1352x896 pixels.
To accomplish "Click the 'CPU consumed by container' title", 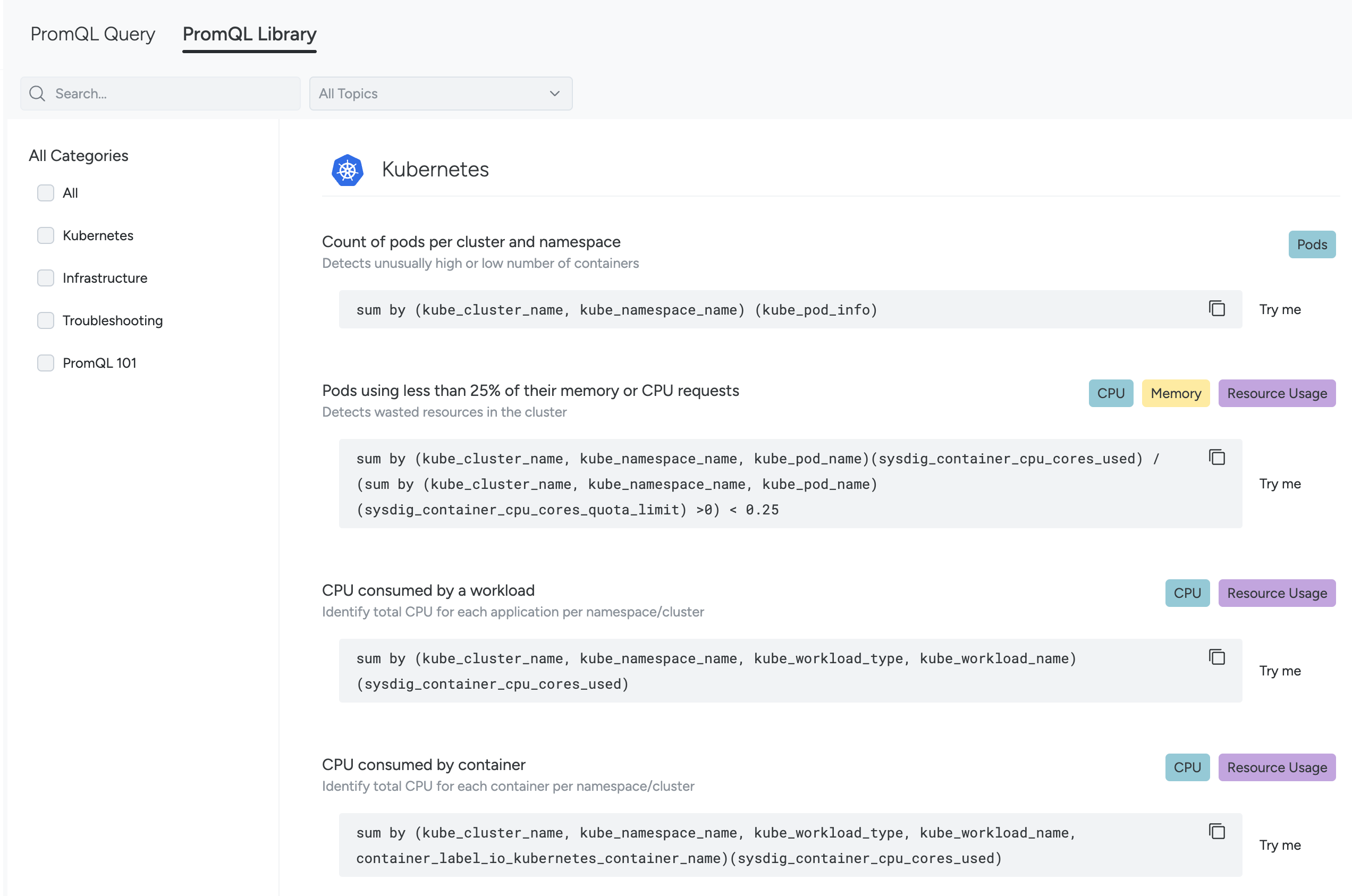I will [x=424, y=765].
